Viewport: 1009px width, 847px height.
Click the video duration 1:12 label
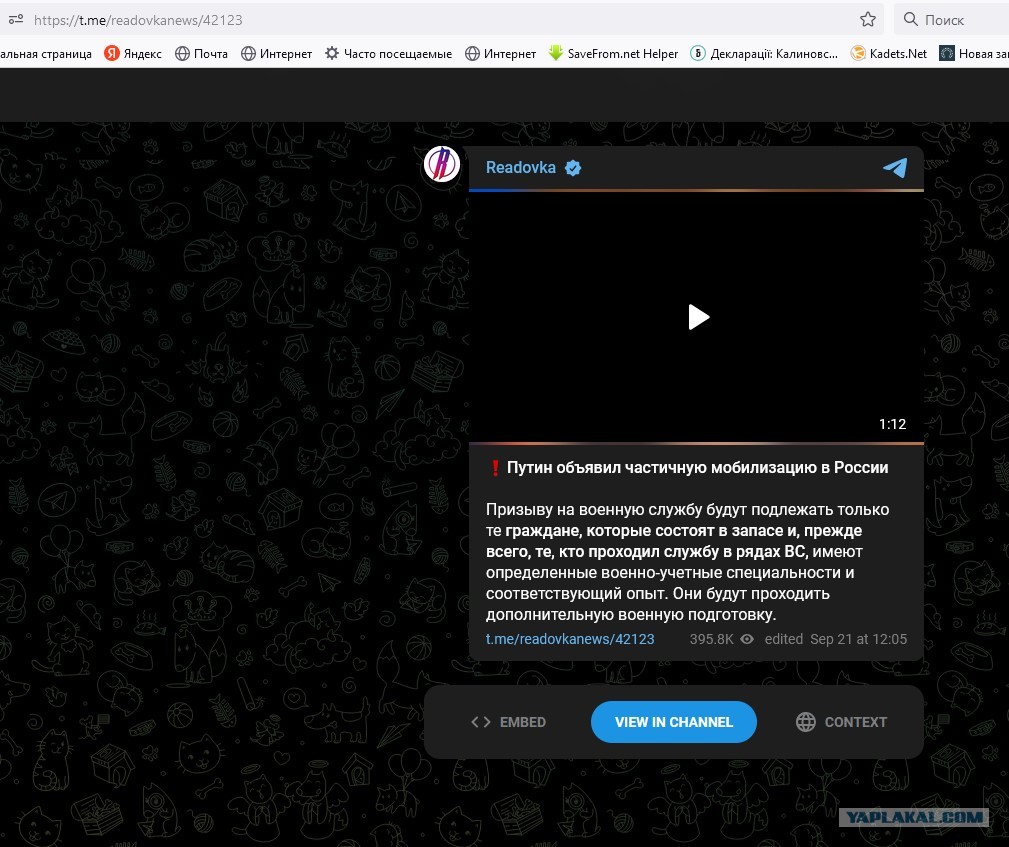pos(892,424)
